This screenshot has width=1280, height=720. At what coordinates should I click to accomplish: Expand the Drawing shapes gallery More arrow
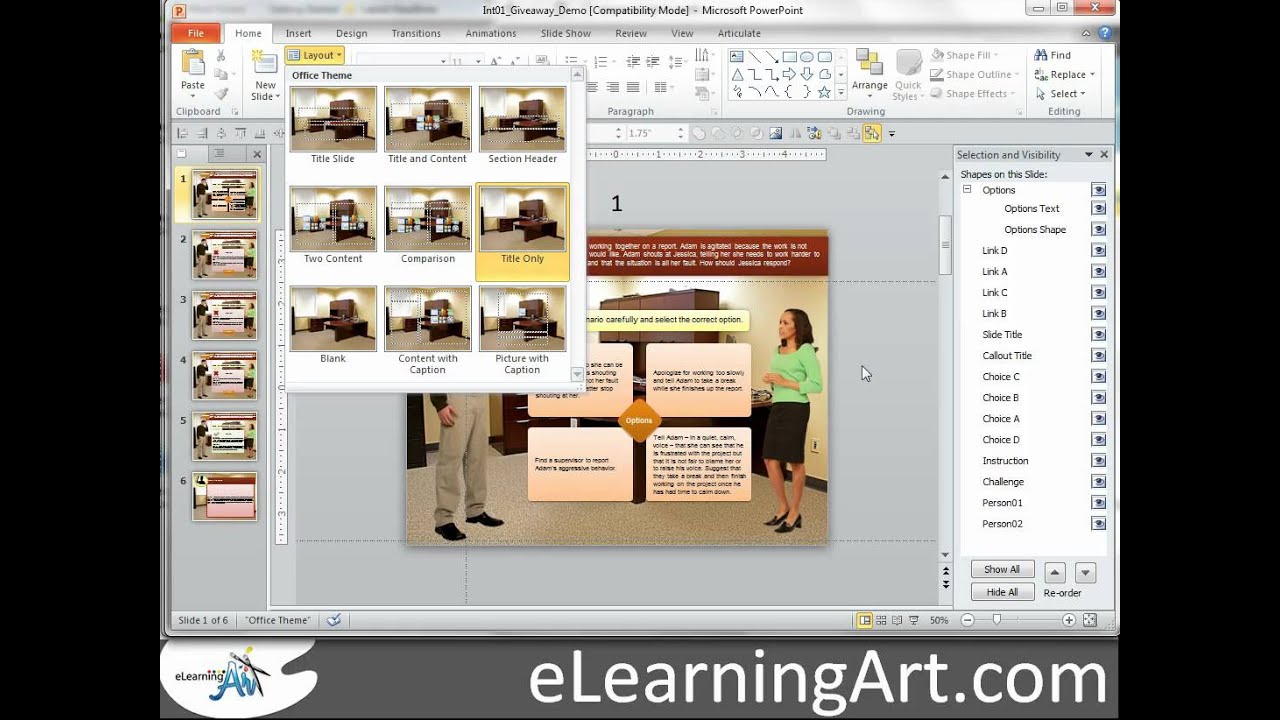pos(841,92)
